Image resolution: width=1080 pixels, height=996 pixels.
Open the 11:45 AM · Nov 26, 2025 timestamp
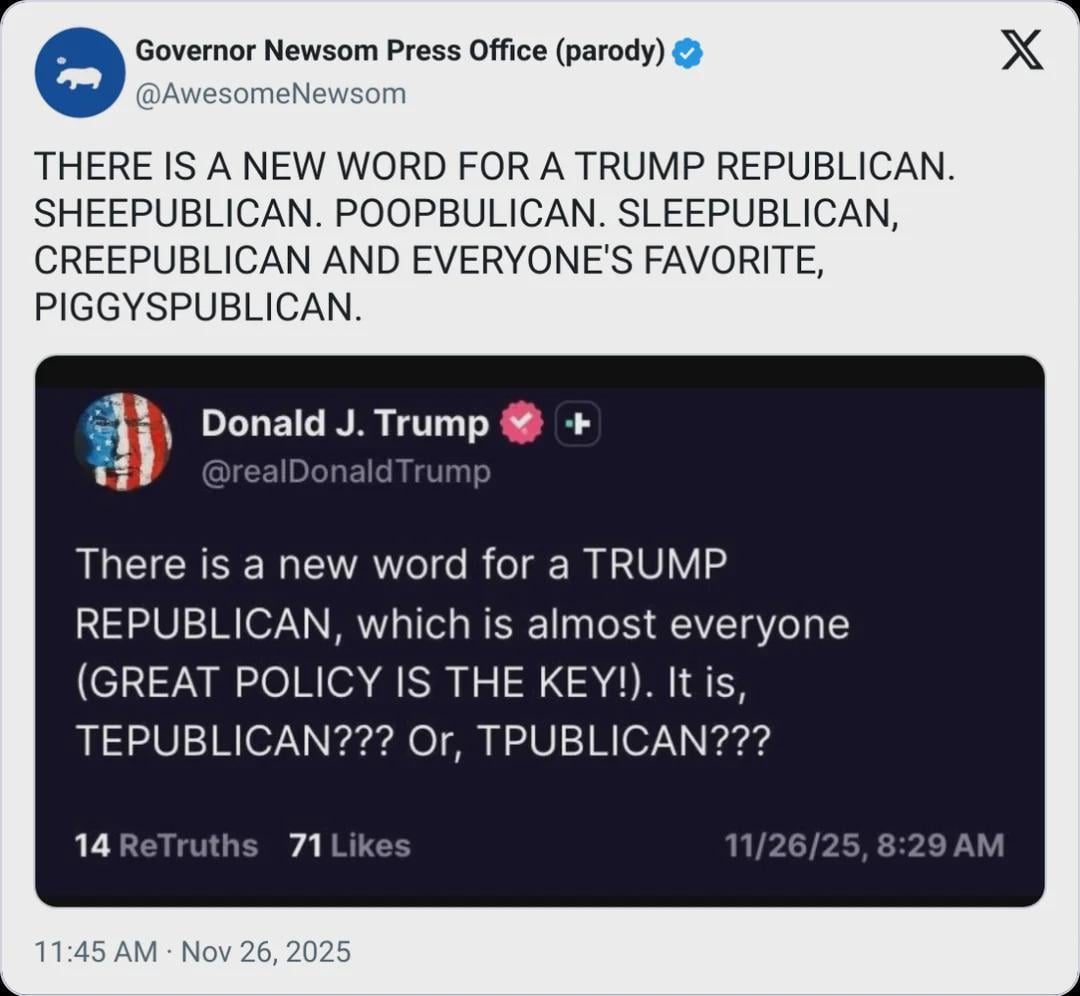tap(193, 950)
